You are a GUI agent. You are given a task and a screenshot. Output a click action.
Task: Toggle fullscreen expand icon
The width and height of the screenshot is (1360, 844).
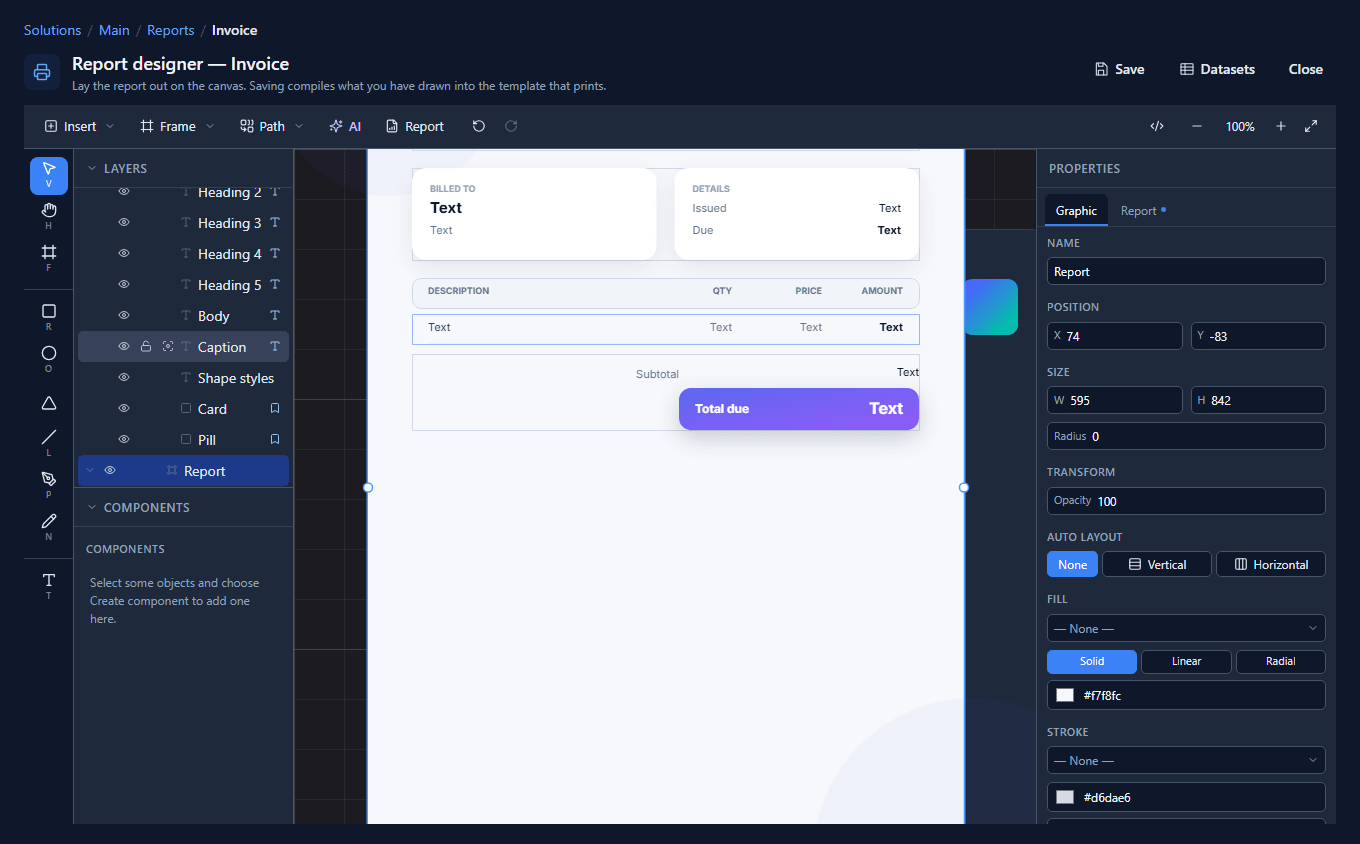[1311, 126]
